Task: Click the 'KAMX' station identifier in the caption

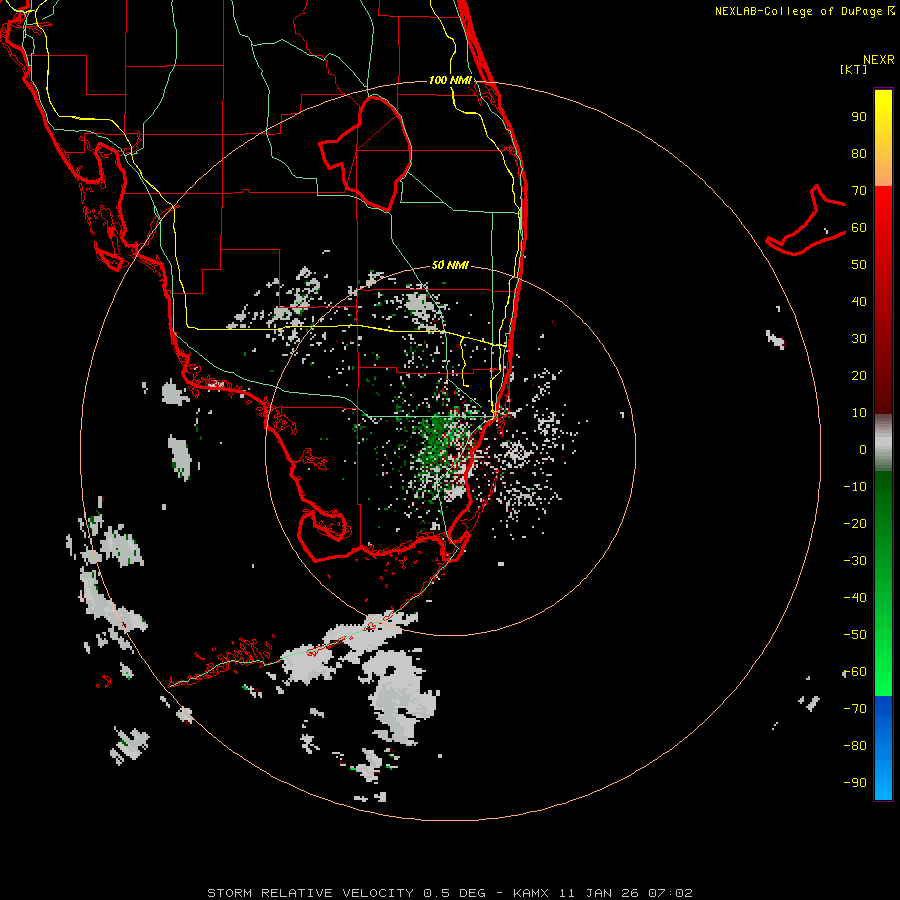Action: [531, 893]
